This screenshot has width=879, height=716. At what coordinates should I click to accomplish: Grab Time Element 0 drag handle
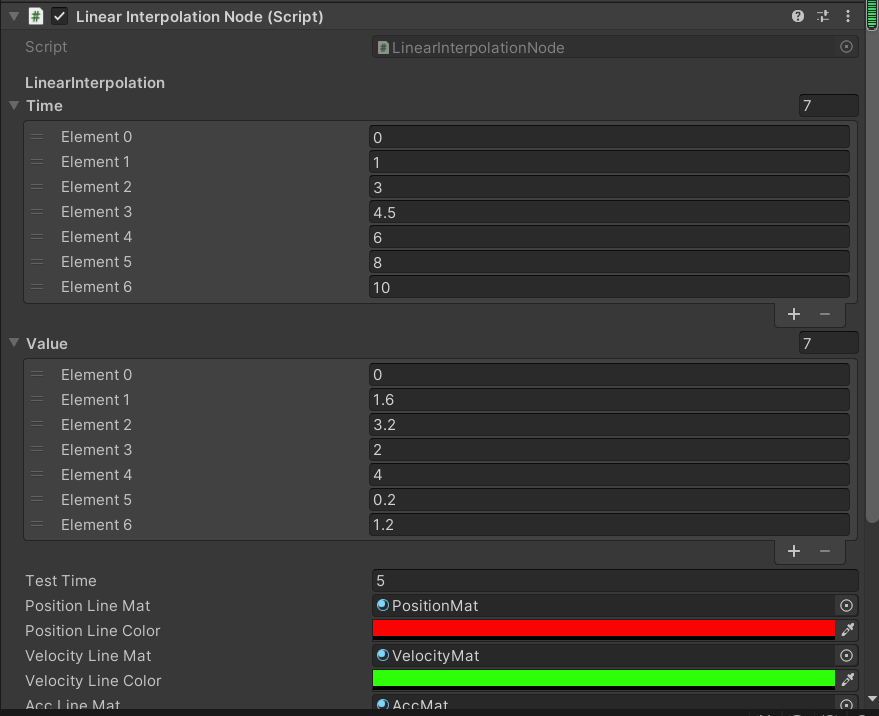37,137
